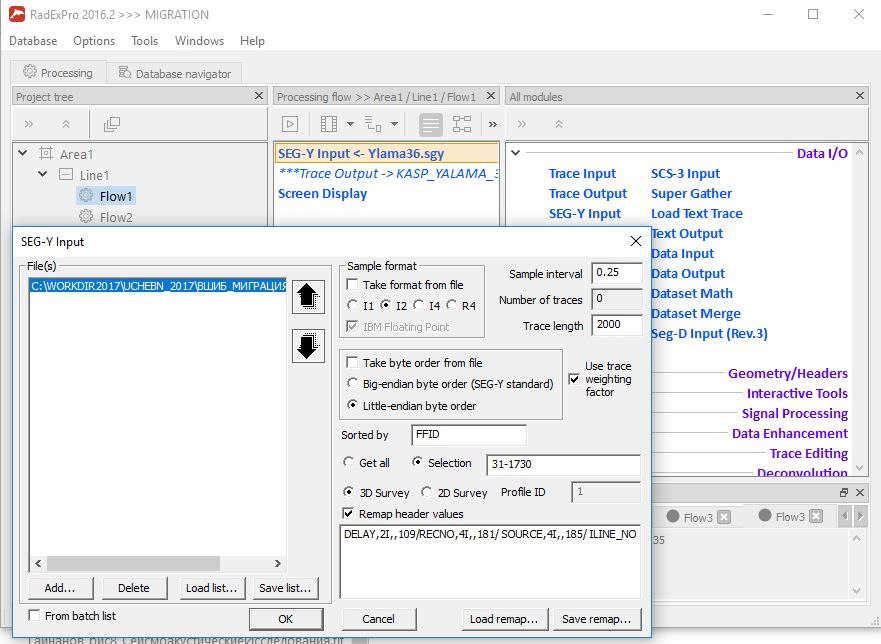Open dropdown arrow beside the film-strip icon

350,124
